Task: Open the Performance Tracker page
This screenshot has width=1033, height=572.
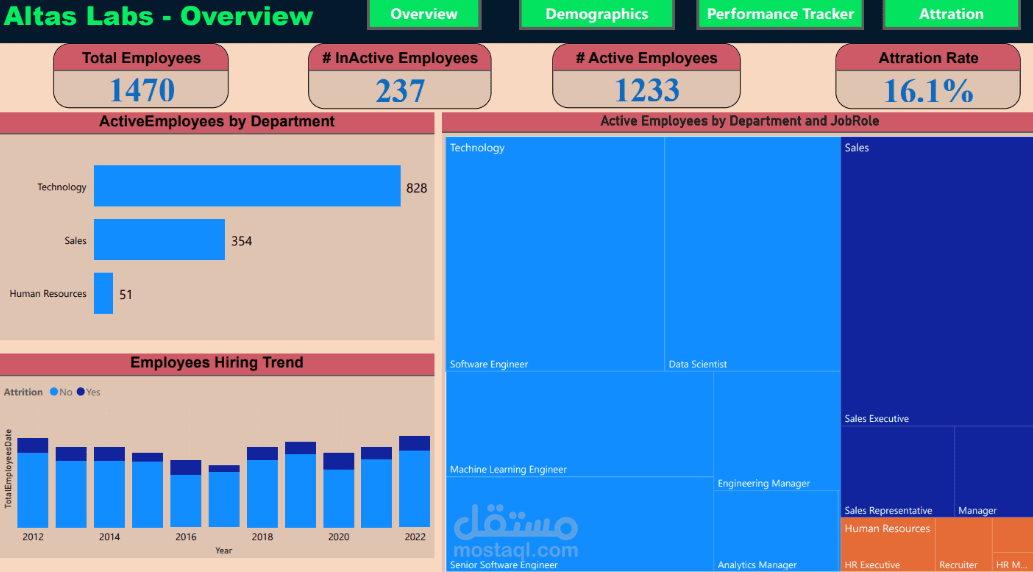Action: [781, 14]
